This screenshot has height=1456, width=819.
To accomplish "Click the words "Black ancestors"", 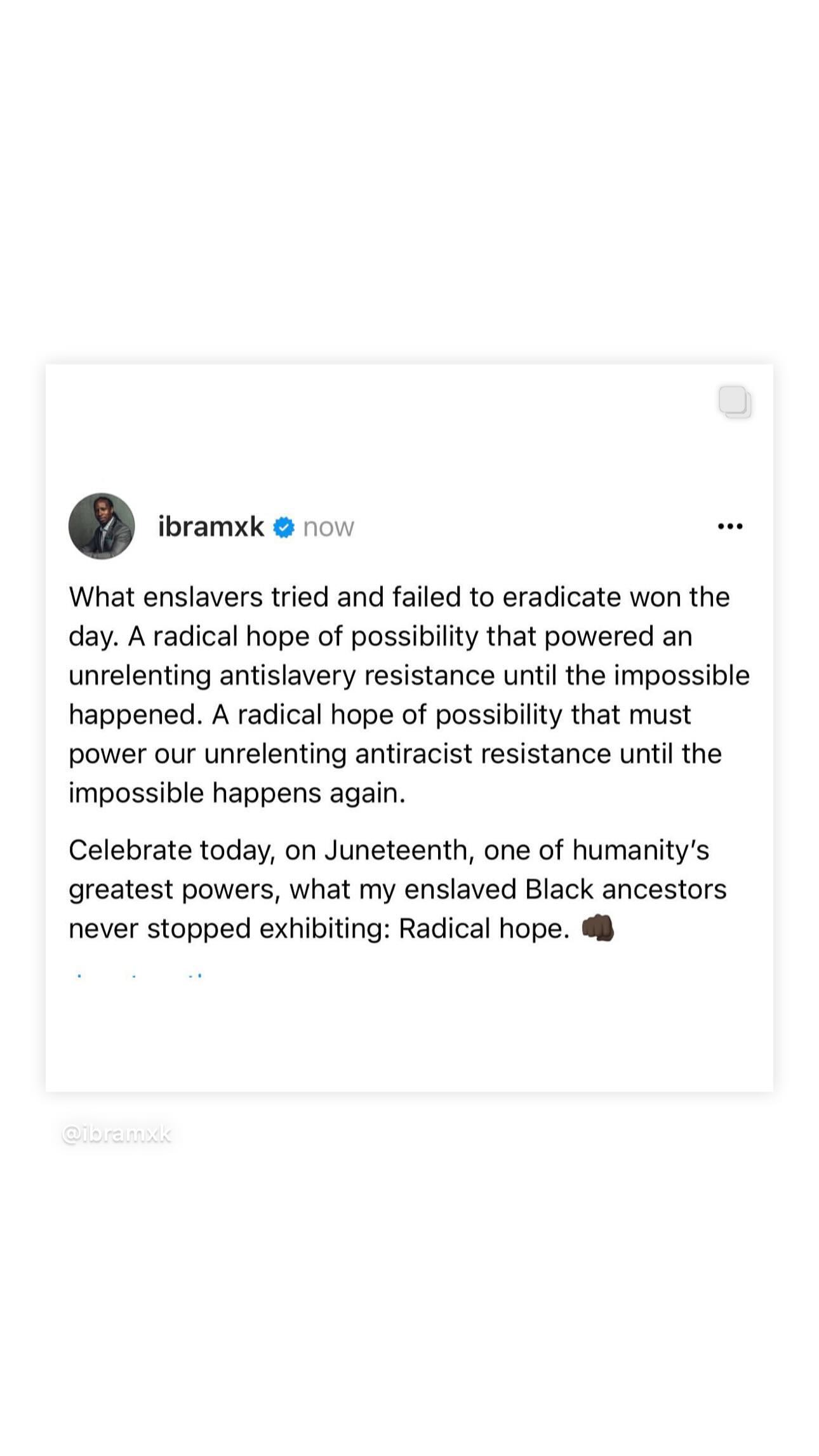I will [625, 889].
